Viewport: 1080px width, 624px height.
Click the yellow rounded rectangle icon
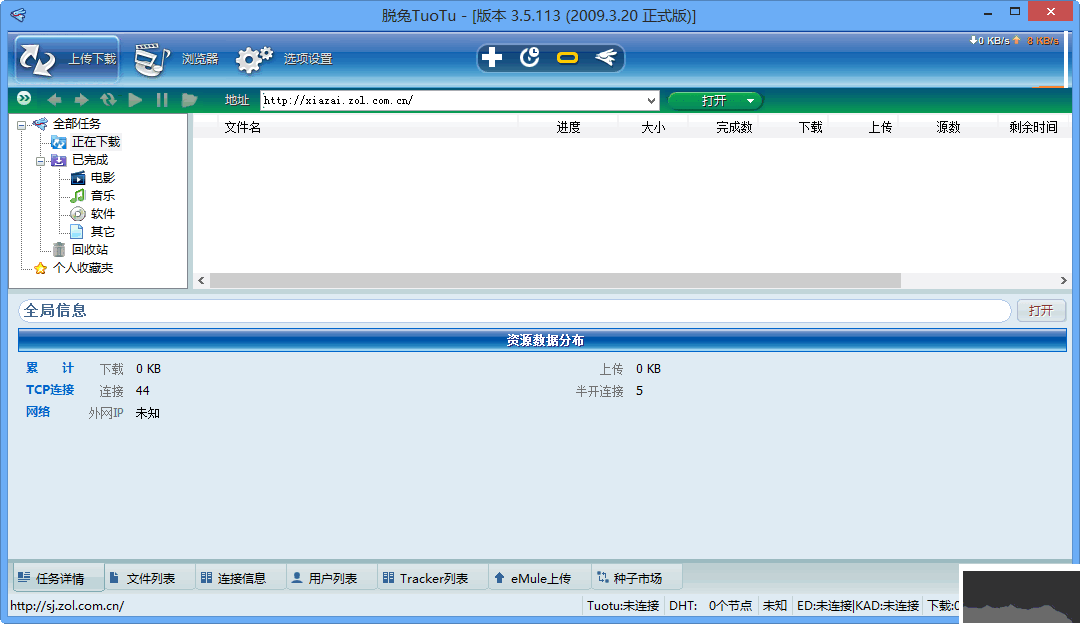click(x=568, y=58)
